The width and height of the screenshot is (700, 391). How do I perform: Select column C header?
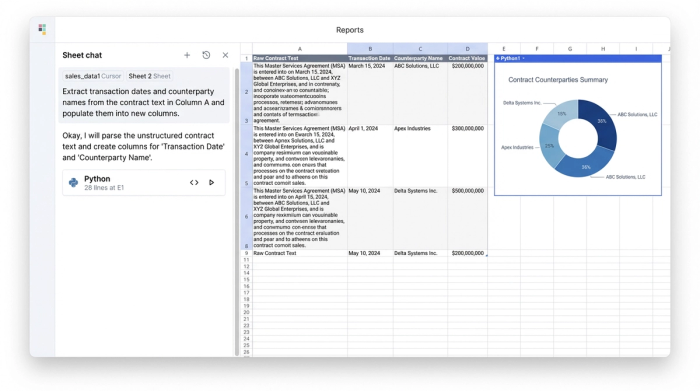pos(420,49)
